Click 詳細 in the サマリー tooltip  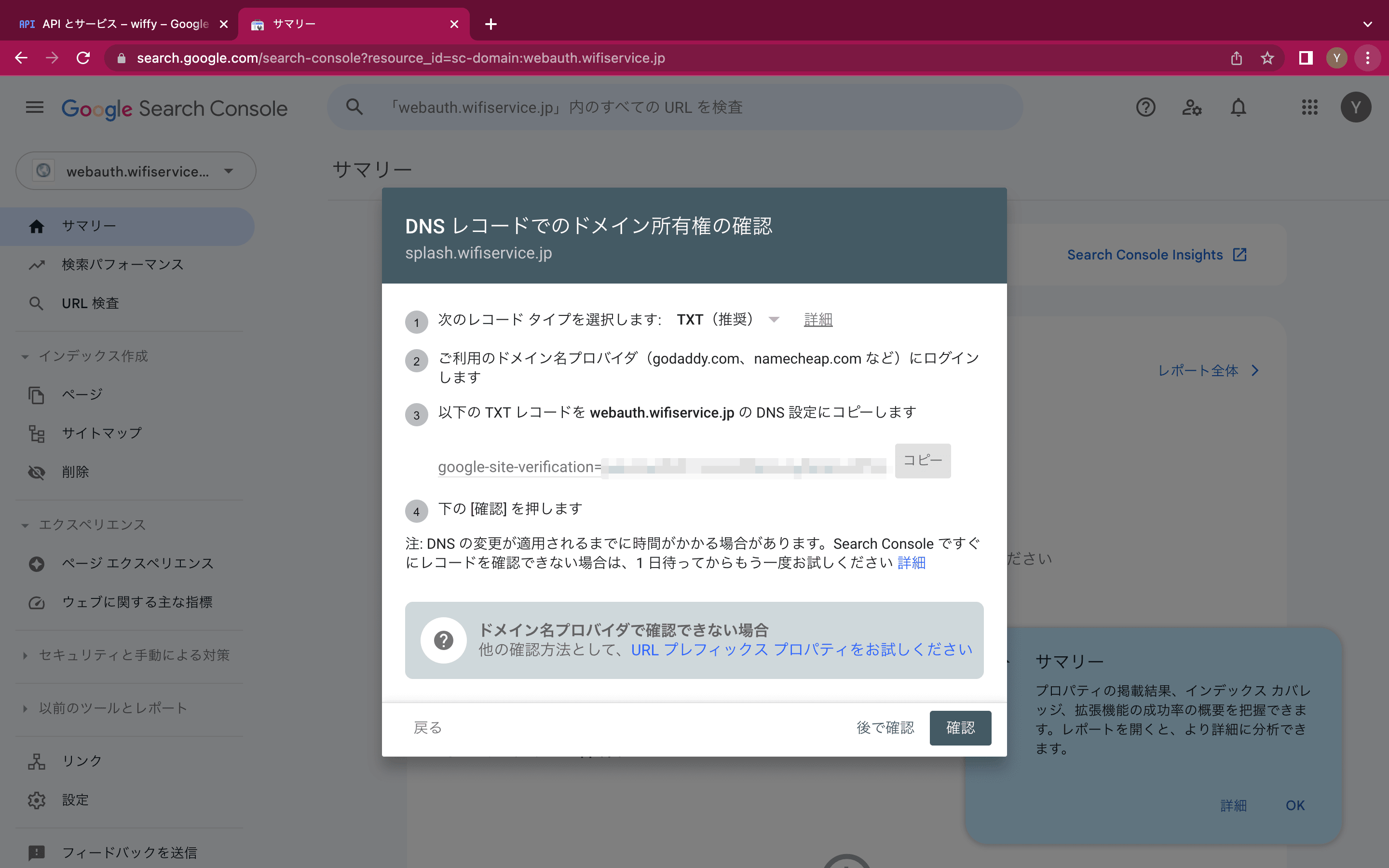[x=1233, y=805]
